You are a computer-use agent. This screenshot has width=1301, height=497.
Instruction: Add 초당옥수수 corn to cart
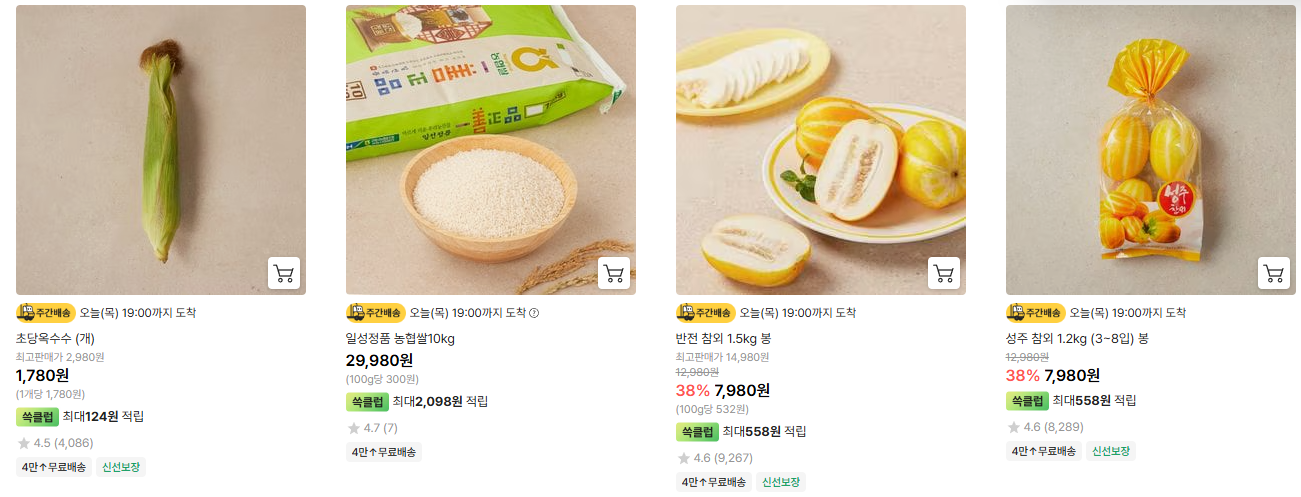pyautogui.click(x=284, y=273)
